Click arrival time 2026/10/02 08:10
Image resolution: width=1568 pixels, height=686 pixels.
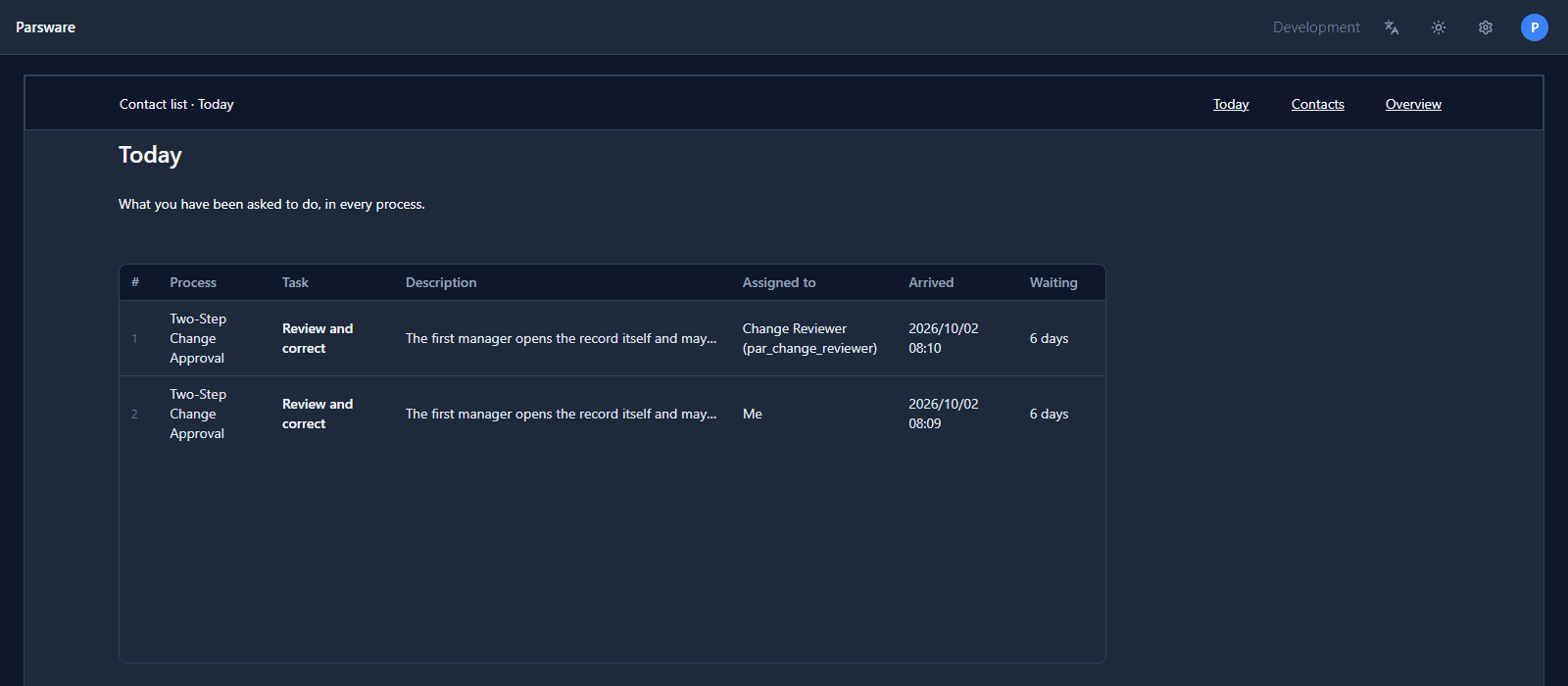(943, 338)
